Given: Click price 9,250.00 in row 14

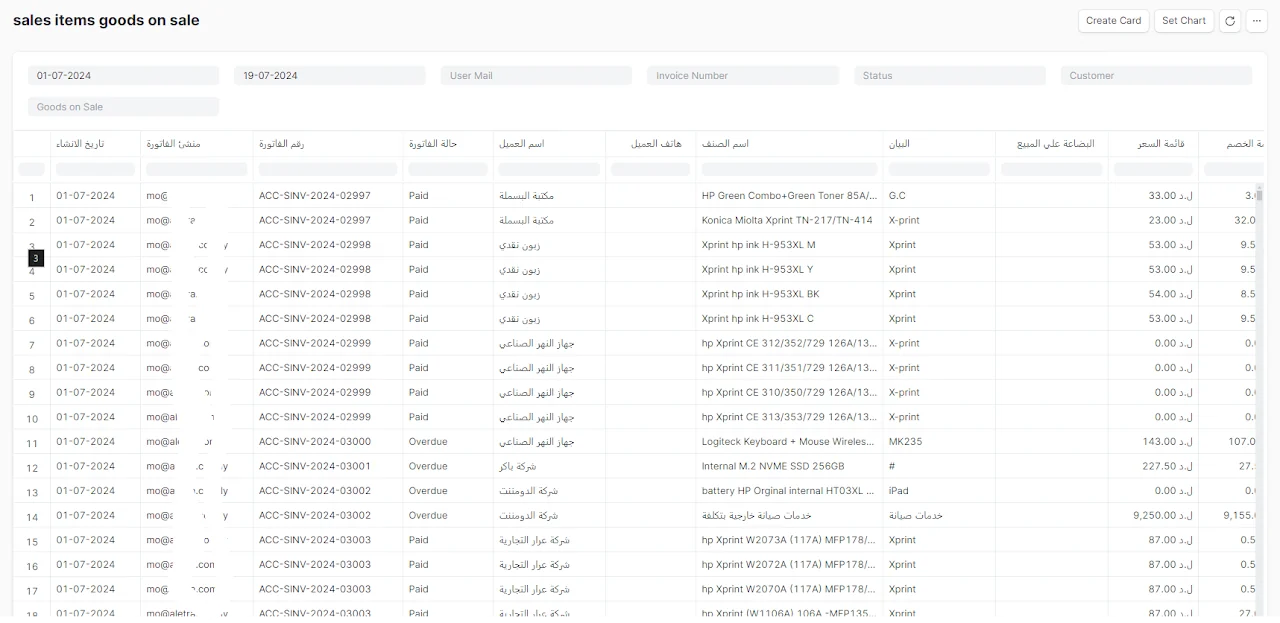Looking at the screenshot, I should [x=1165, y=515].
